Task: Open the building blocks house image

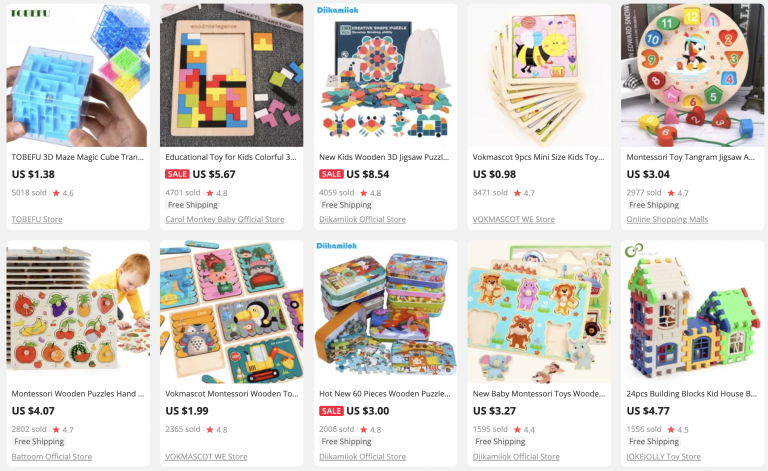Action: [x=693, y=312]
